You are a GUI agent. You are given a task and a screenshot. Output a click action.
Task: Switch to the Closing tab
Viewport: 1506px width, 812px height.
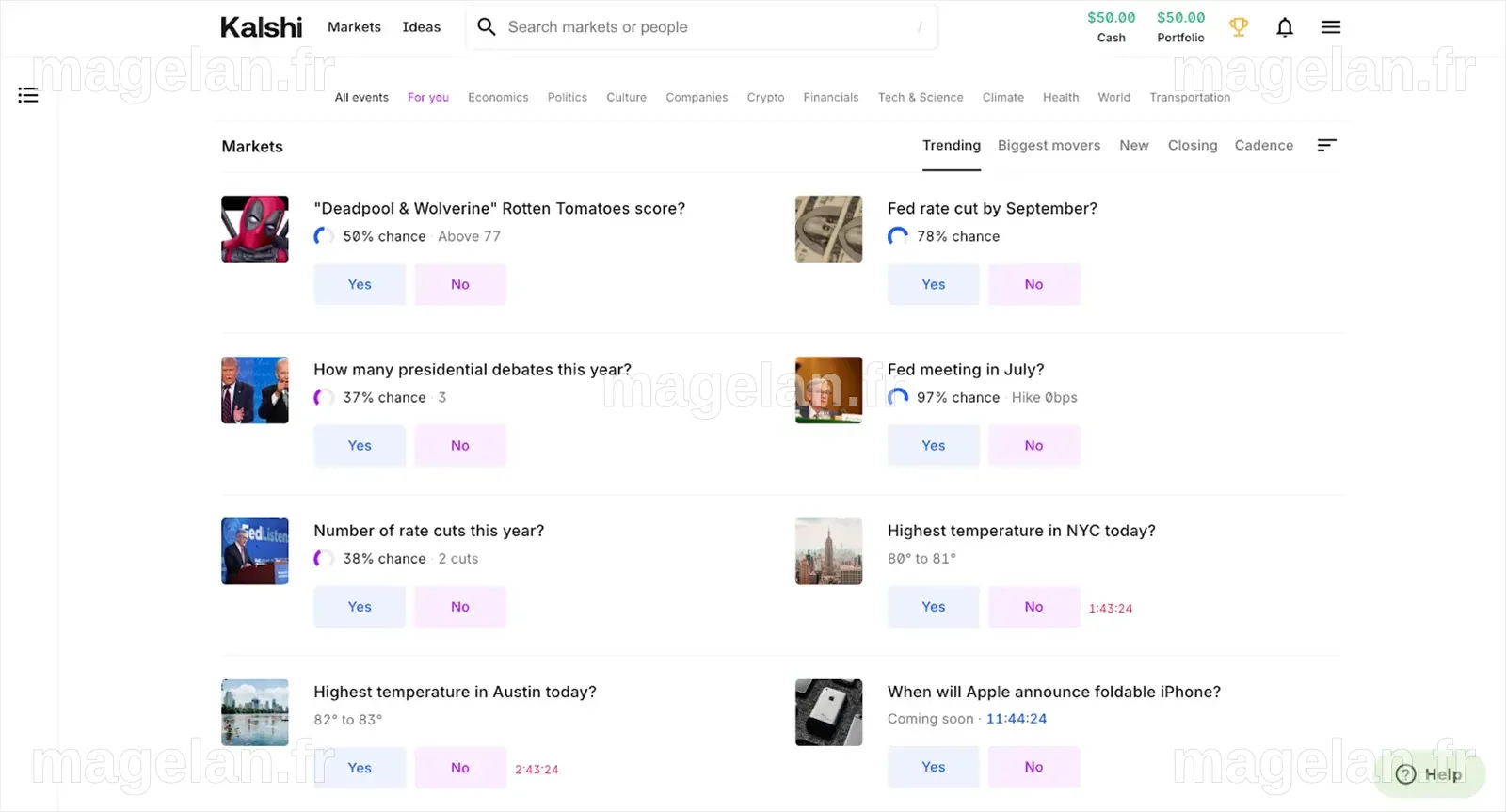[x=1193, y=146]
